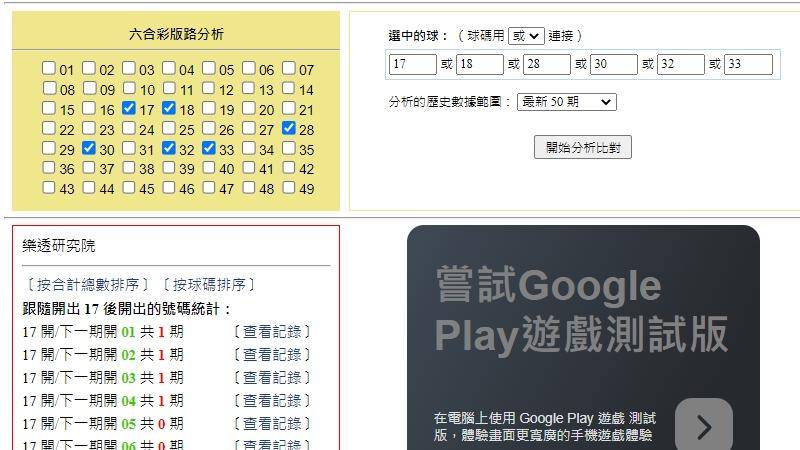Select the input field containing 33
The height and width of the screenshot is (450, 800).
click(748, 65)
